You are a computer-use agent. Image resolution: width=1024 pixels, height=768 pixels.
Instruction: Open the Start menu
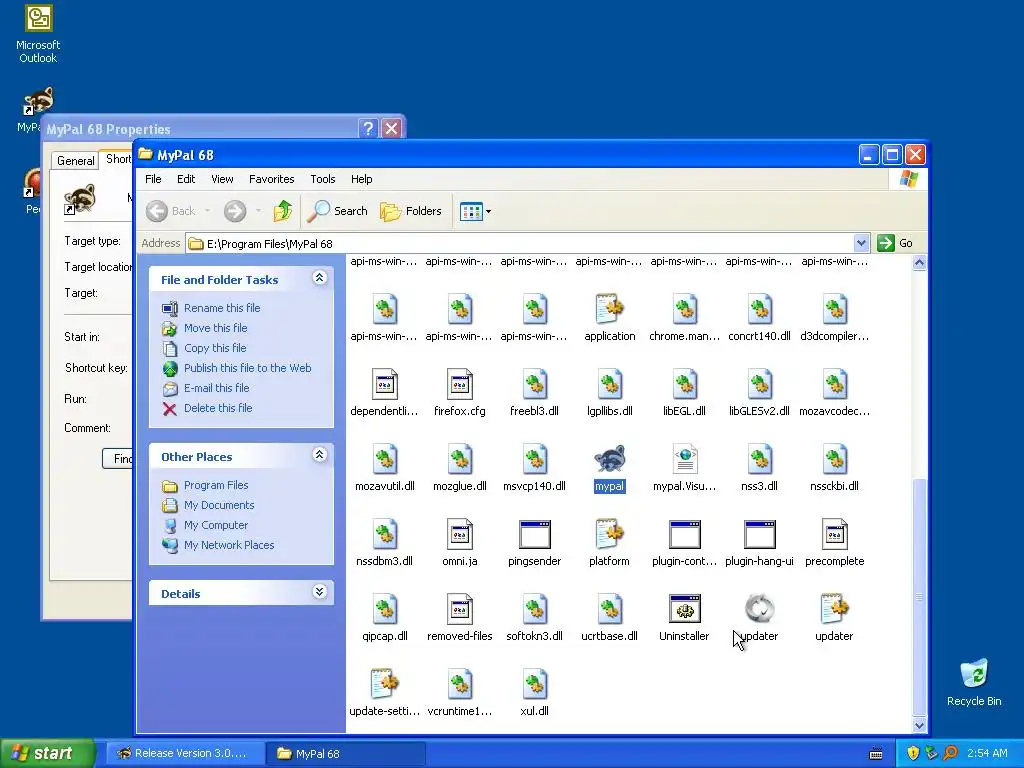pyautogui.click(x=48, y=753)
